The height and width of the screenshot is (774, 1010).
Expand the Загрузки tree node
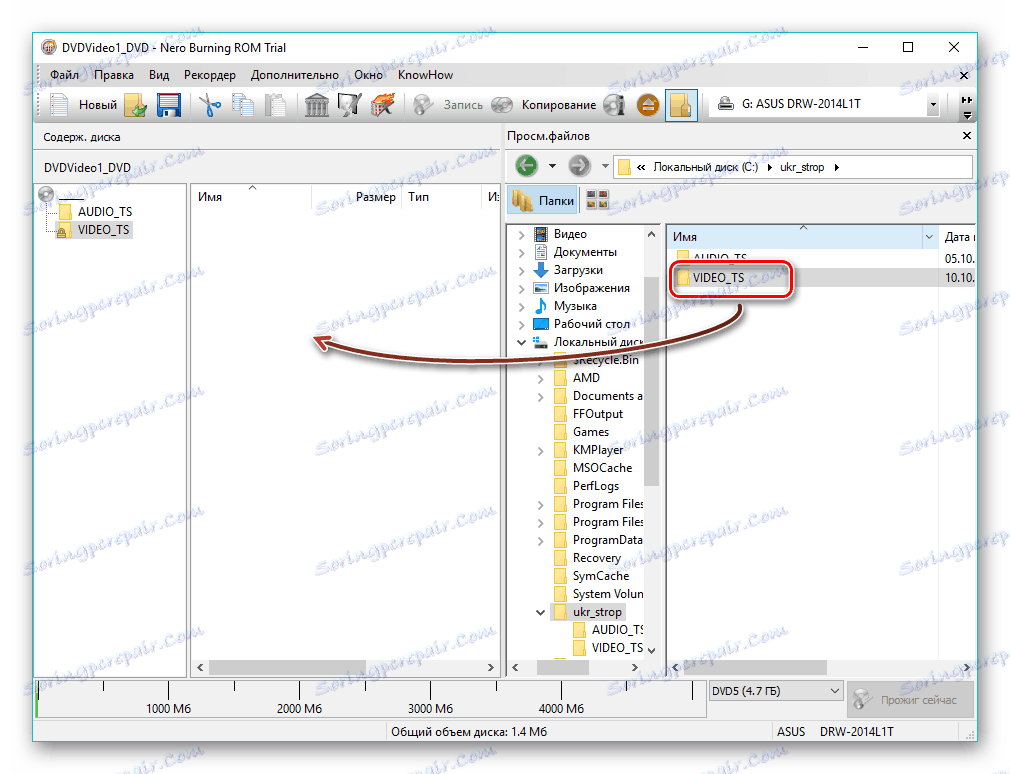coord(522,271)
